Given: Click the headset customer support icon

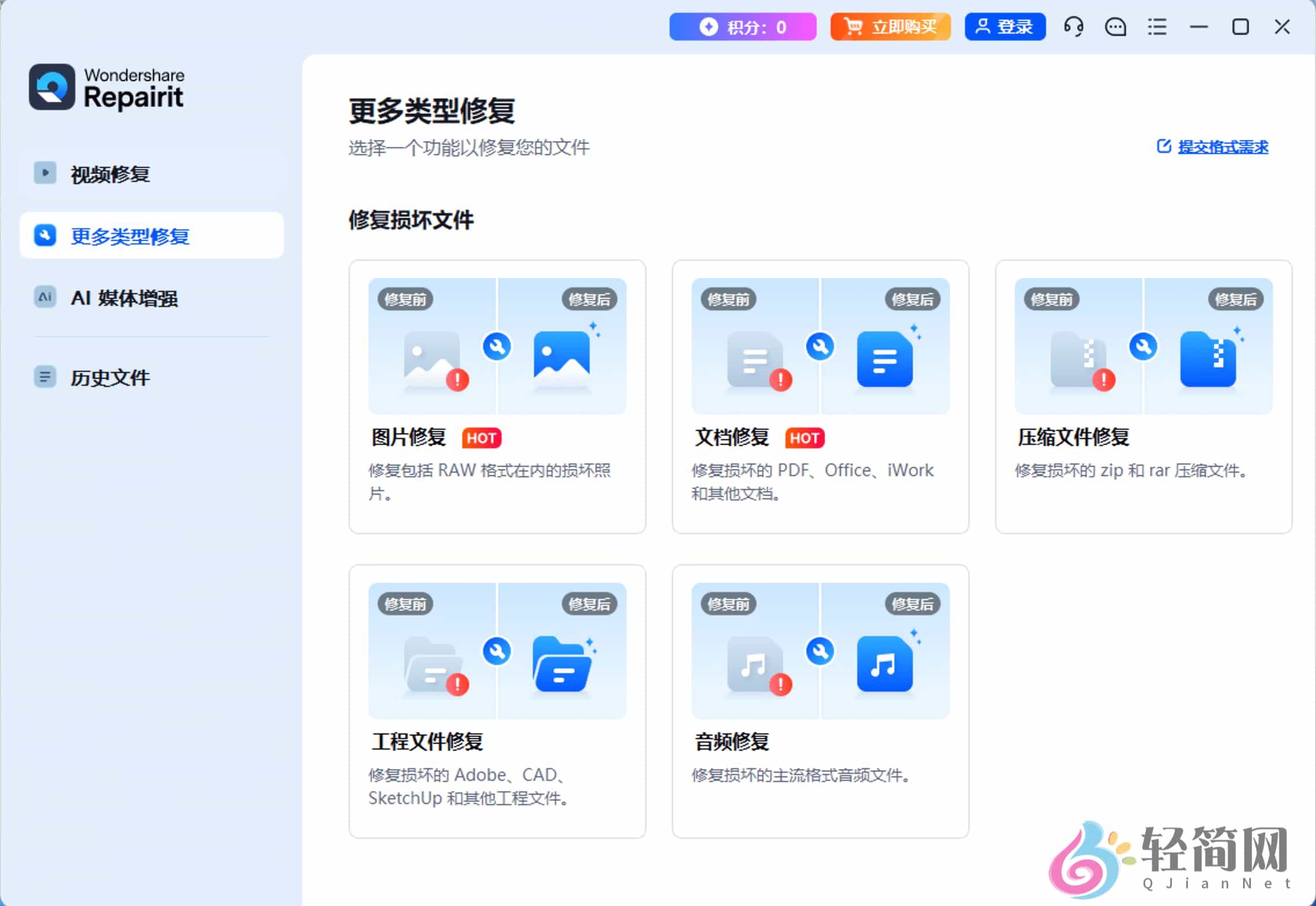Looking at the screenshot, I should (x=1073, y=27).
